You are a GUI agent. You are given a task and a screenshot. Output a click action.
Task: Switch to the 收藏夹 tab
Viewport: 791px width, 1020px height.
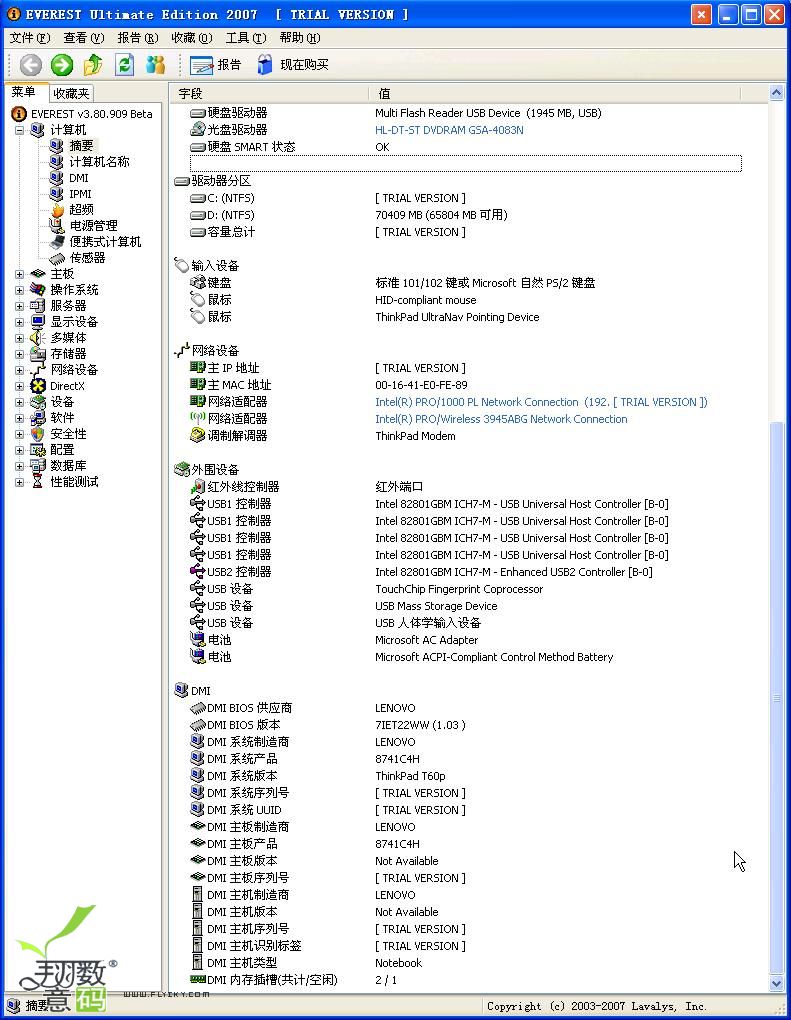click(71, 94)
